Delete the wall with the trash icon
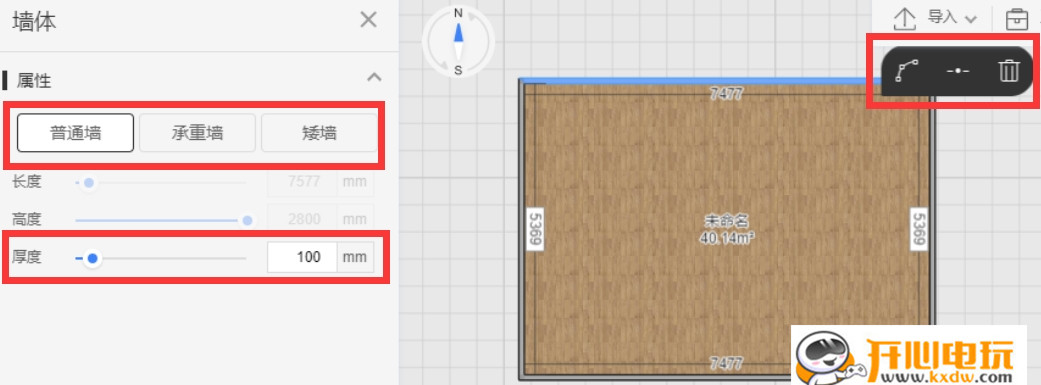 point(1008,70)
